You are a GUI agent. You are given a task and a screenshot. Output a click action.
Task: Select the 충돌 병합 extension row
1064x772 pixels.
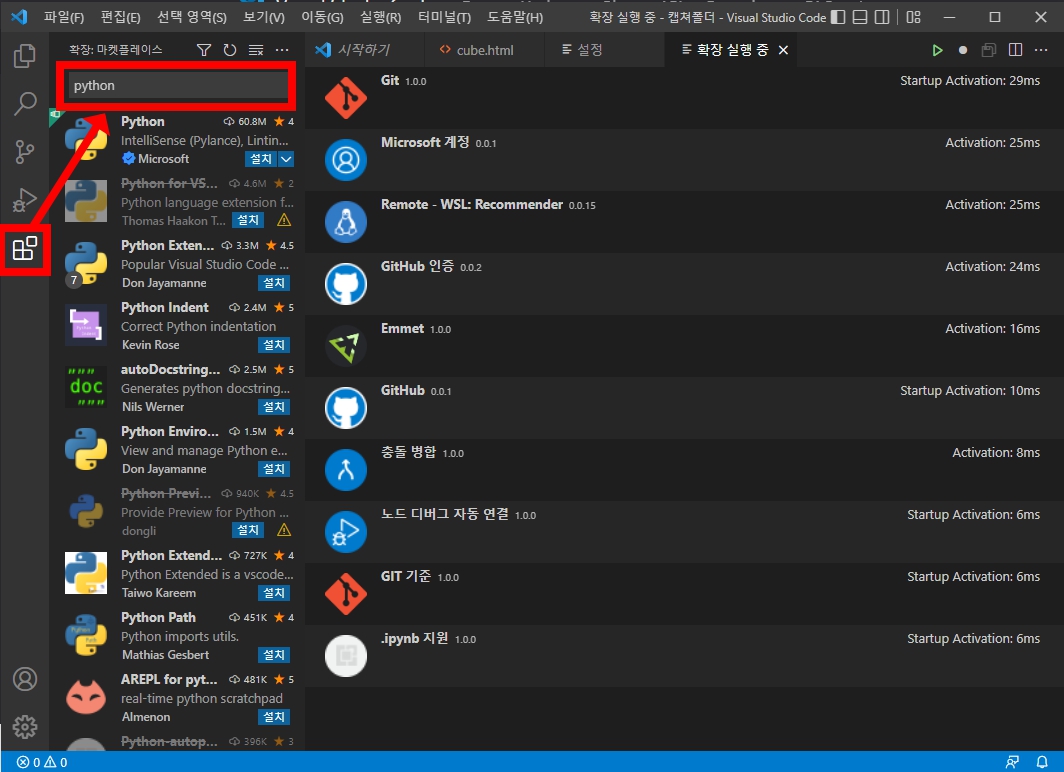point(684,469)
